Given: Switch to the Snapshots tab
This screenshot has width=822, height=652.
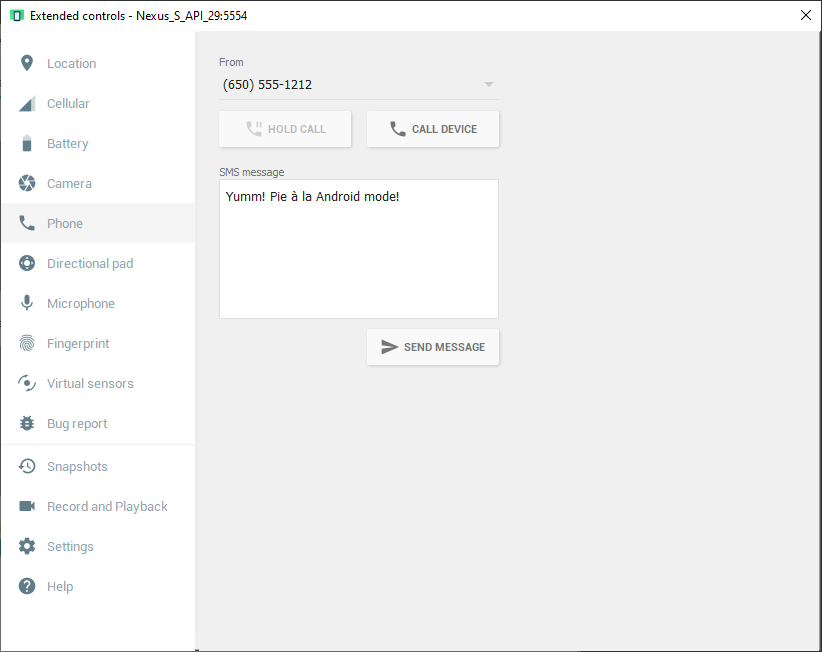Looking at the screenshot, I should [77, 467].
